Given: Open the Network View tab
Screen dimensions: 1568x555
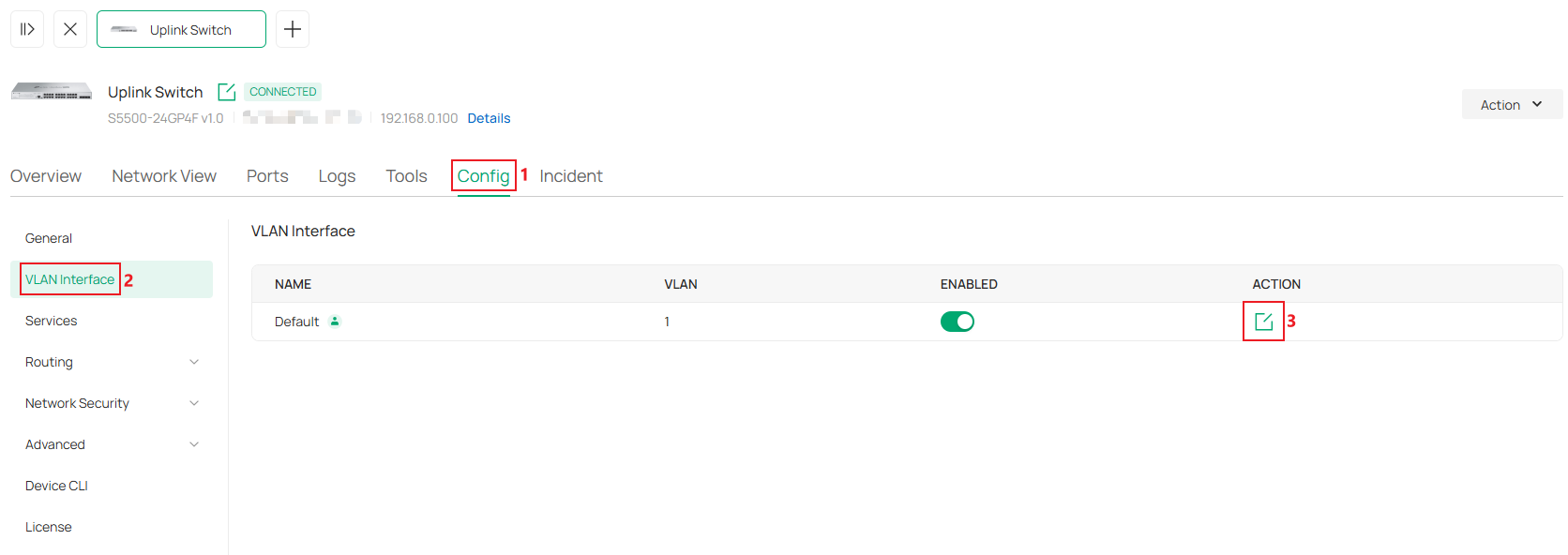Looking at the screenshot, I should [x=164, y=175].
